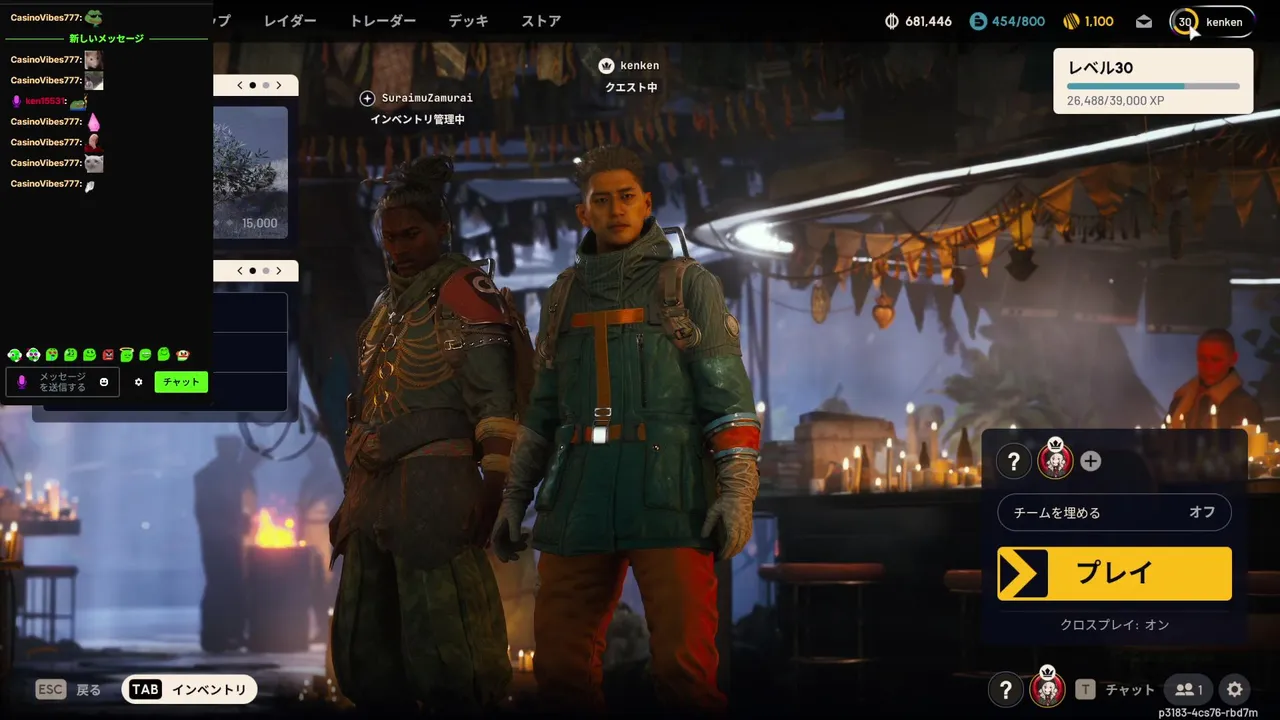Click the T key chat icon
The image size is (1280, 720).
[x=1085, y=690]
